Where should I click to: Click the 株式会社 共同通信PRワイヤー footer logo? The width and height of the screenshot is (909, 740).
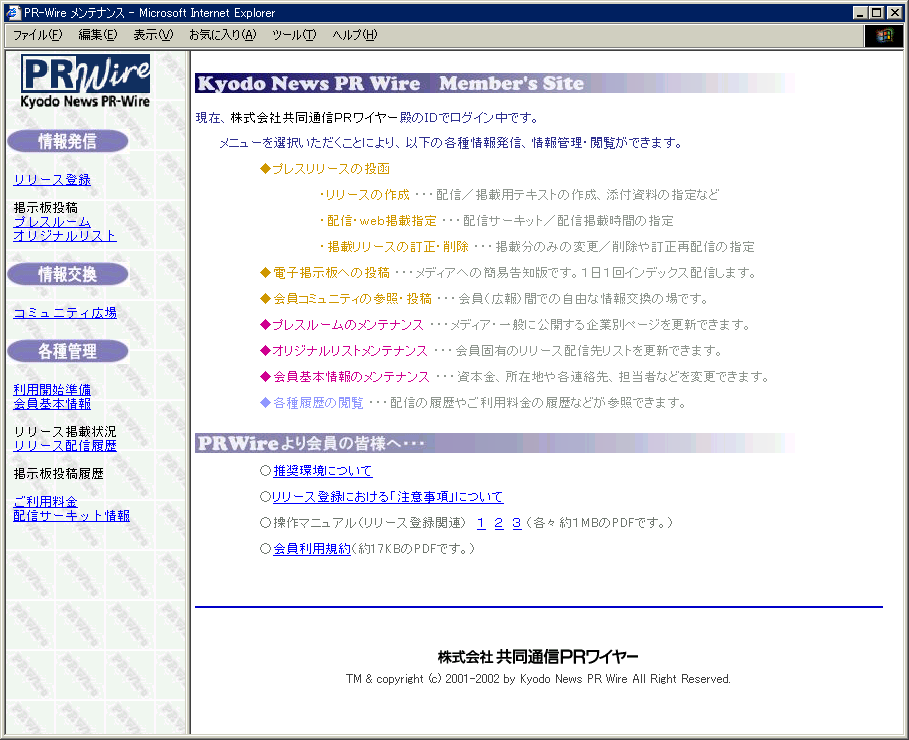tap(538, 656)
